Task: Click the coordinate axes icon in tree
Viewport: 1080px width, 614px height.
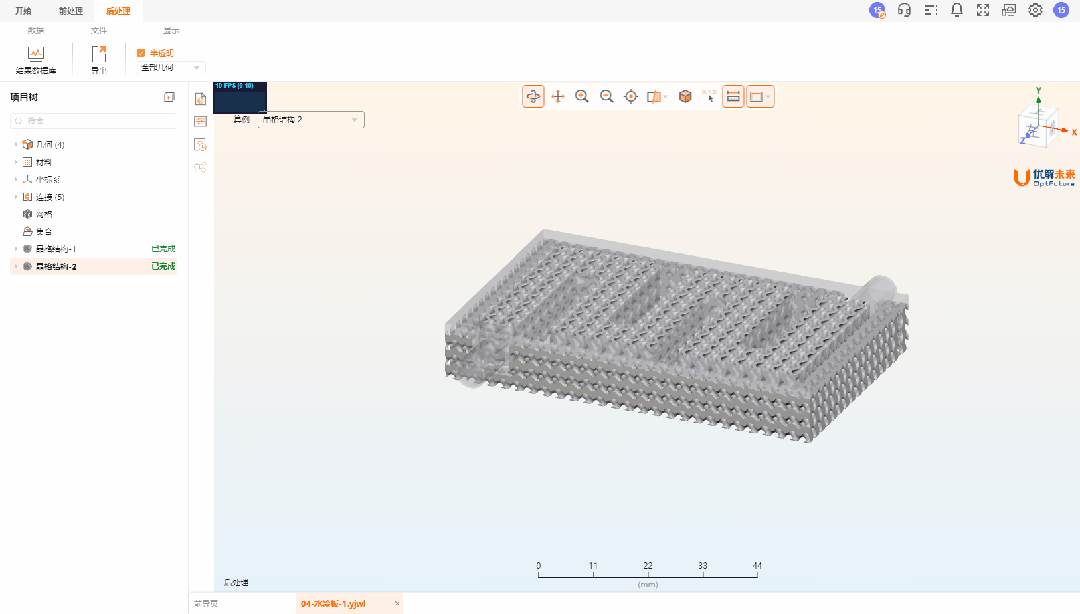Action: [x=28, y=179]
